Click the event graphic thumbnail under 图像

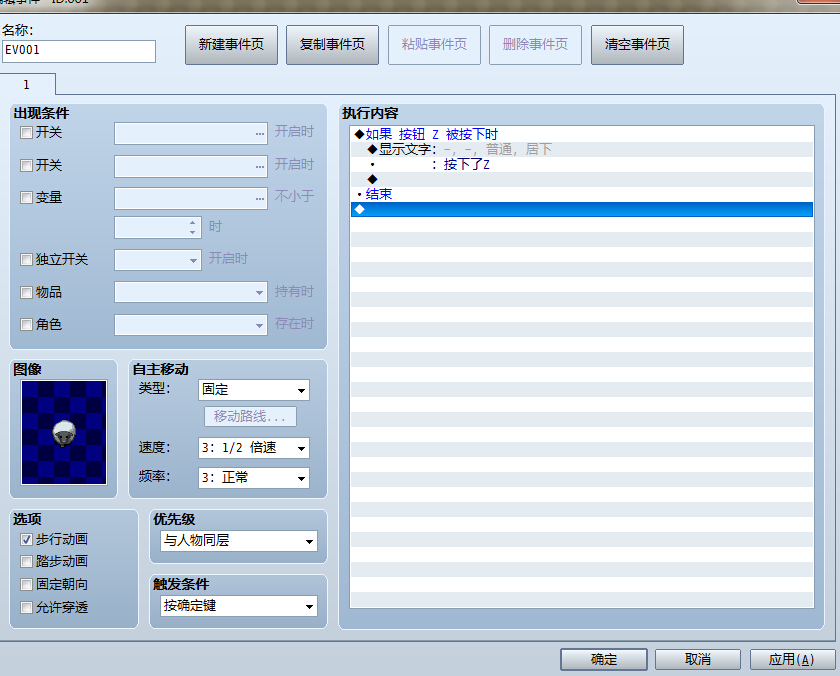pos(64,432)
